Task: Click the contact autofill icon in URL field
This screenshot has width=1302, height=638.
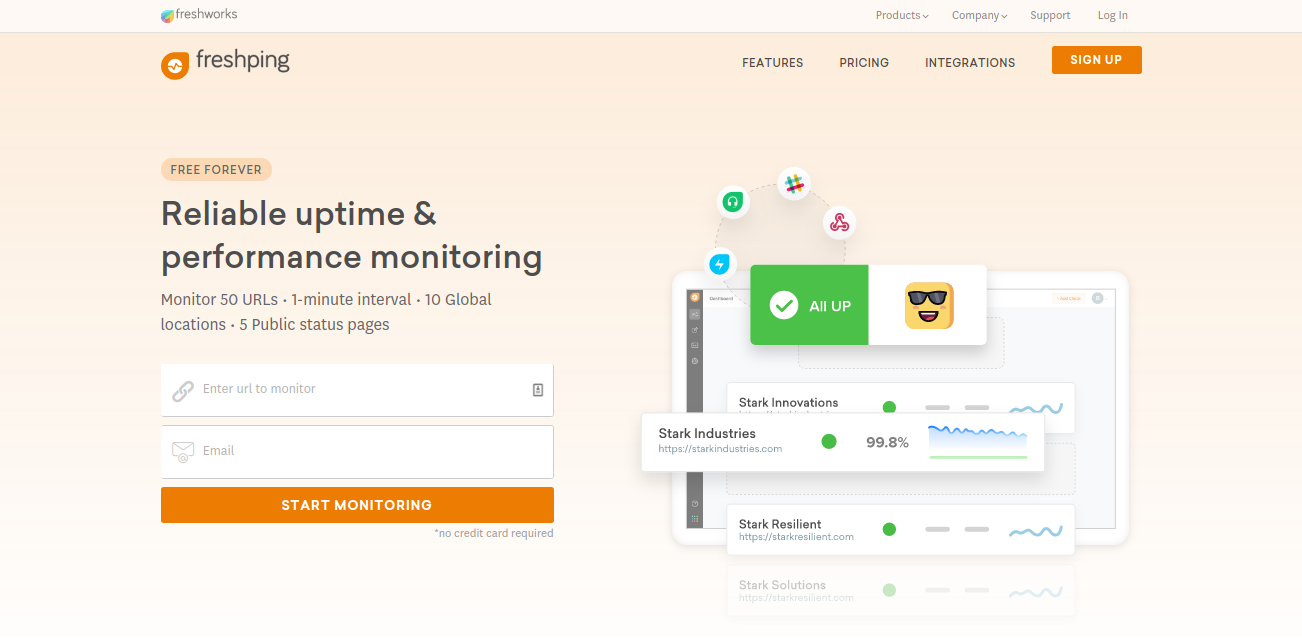Action: 538,390
